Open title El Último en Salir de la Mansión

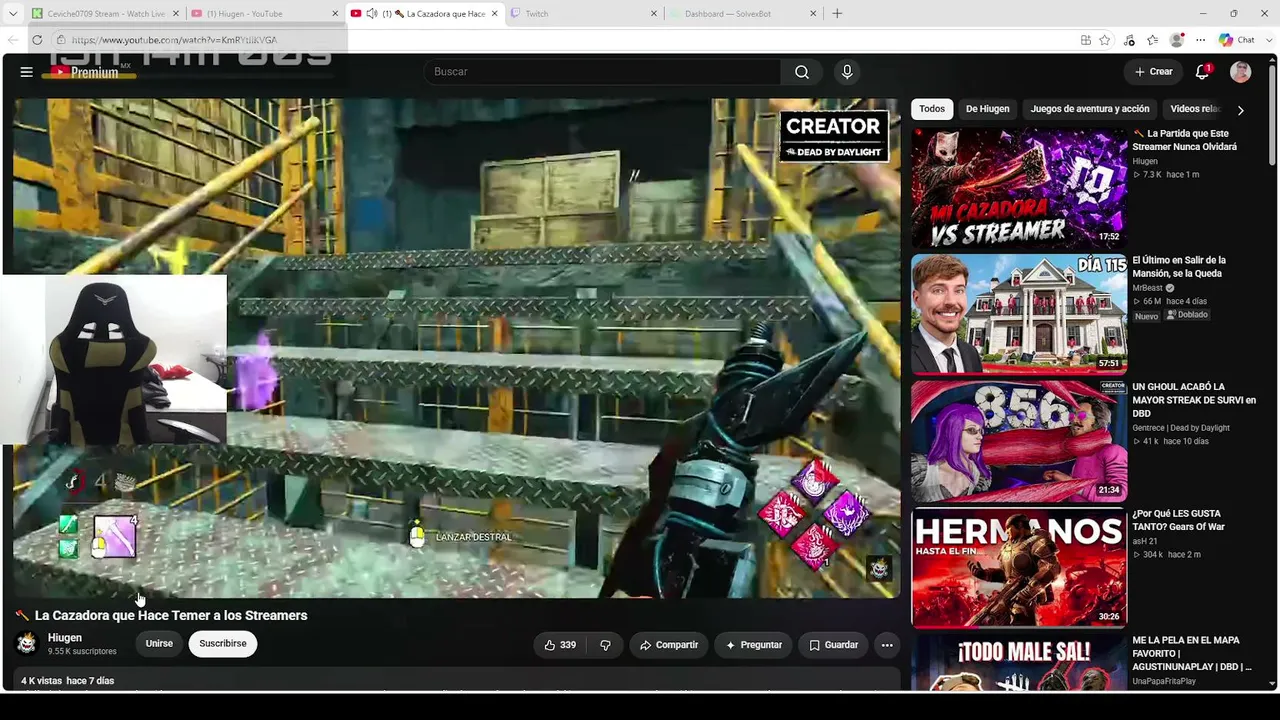tap(1179, 266)
